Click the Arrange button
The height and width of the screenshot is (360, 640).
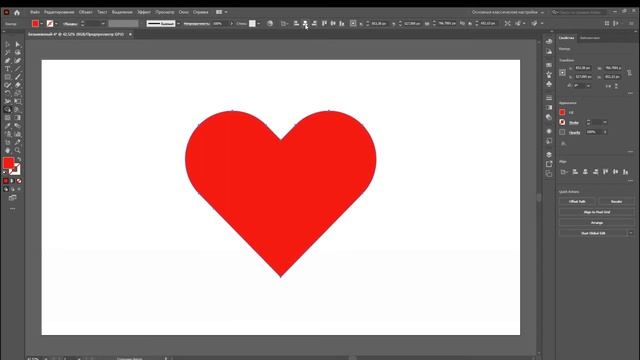coord(596,222)
